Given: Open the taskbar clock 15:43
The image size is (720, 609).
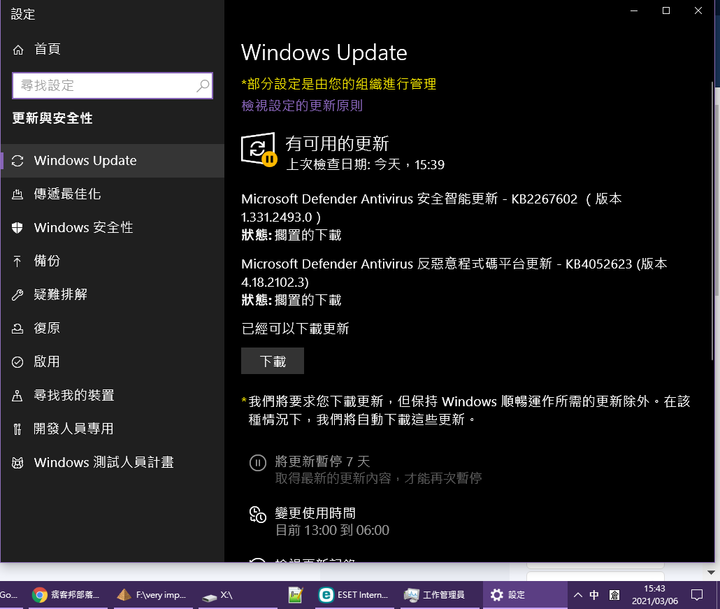Looking at the screenshot, I should click(x=654, y=595).
